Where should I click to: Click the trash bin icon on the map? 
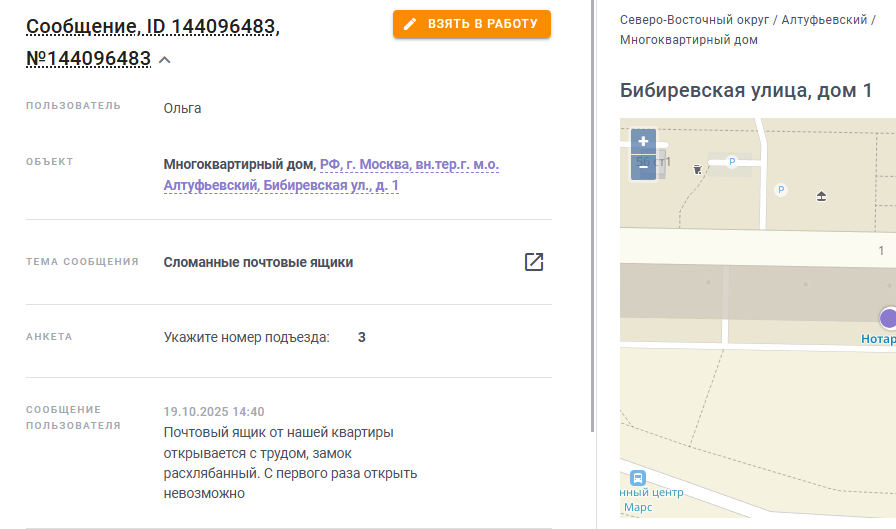click(697, 169)
